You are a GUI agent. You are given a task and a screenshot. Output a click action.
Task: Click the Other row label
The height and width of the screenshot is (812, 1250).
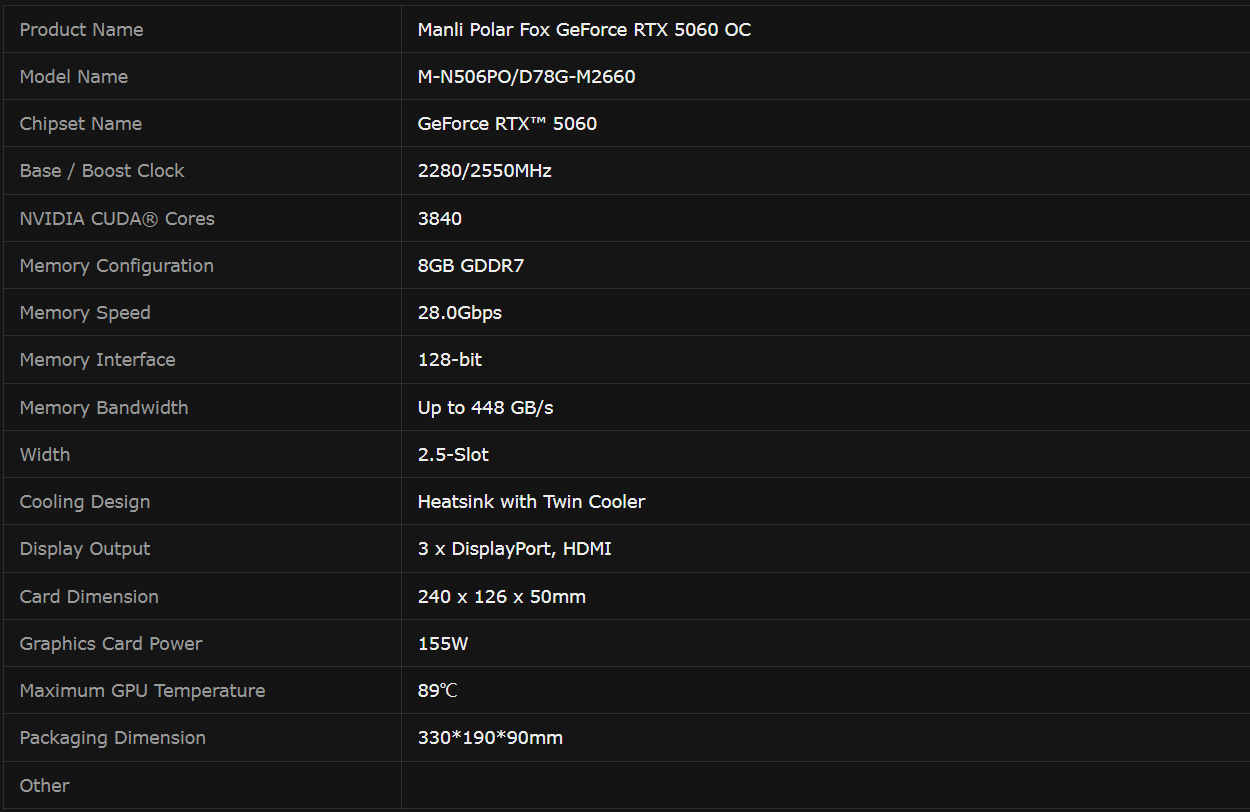pos(45,786)
